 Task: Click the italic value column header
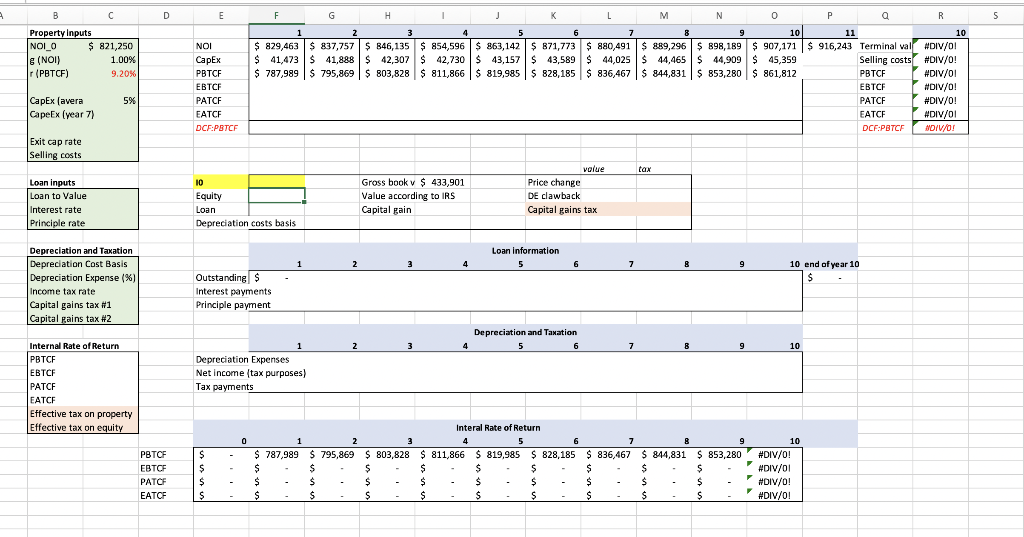593,169
